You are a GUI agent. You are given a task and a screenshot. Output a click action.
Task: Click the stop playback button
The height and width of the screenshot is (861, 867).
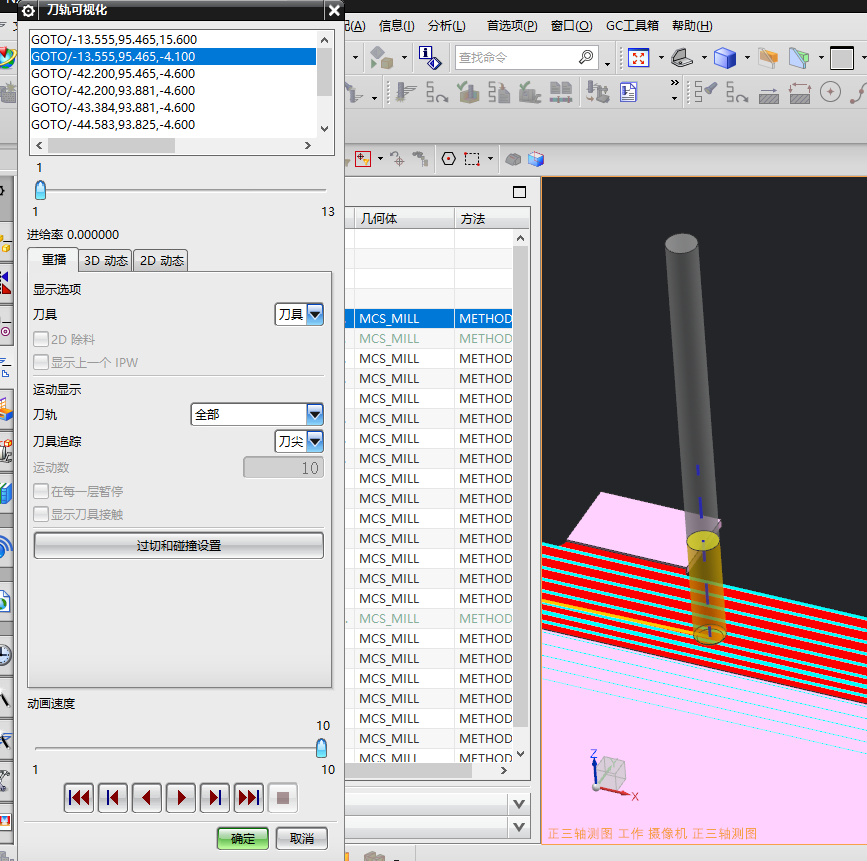[283, 797]
